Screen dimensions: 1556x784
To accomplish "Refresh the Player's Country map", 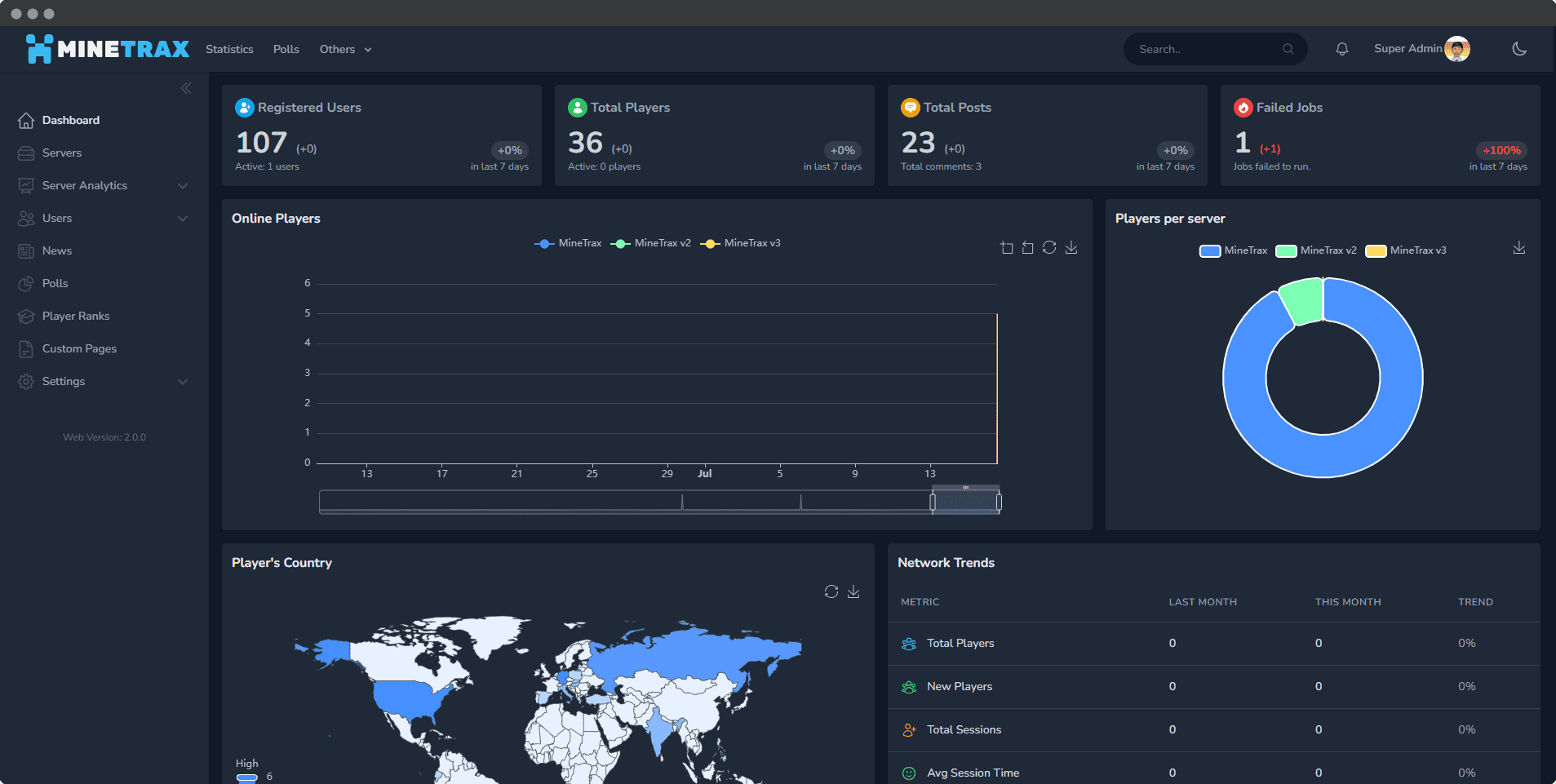I will 831,591.
